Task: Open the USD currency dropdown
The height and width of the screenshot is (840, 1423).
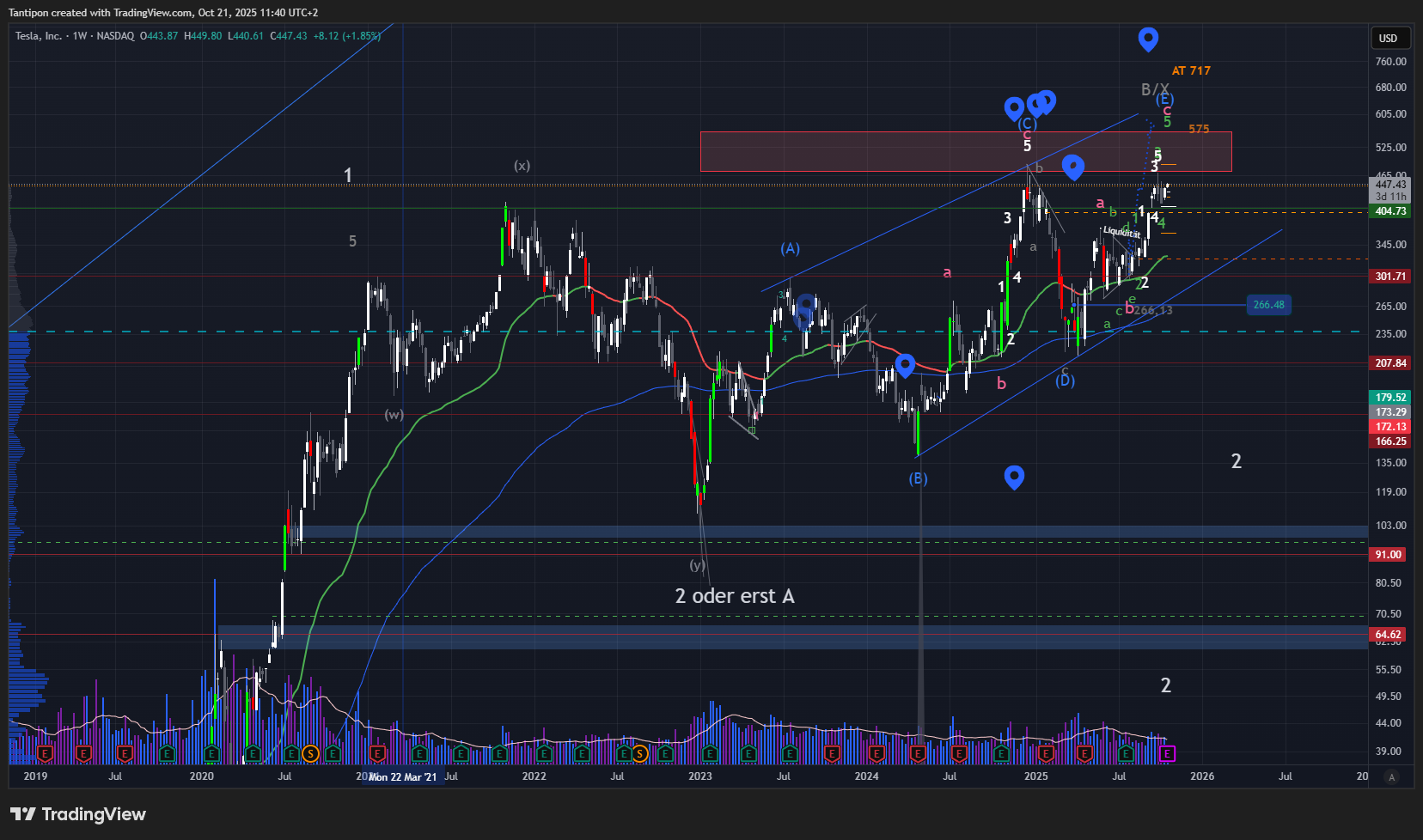Action: (1389, 38)
